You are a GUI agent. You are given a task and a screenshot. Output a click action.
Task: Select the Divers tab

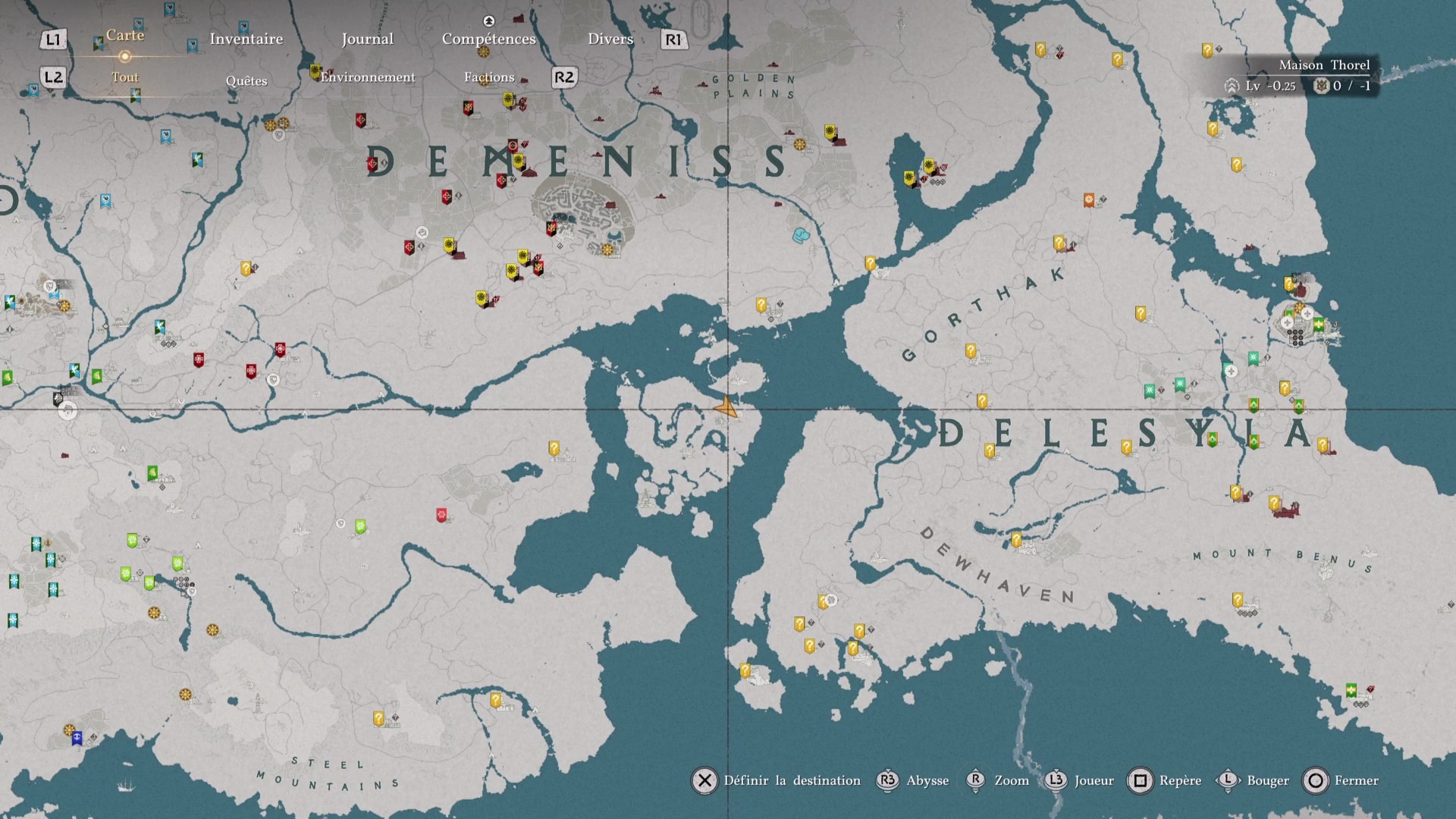tap(610, 39)
